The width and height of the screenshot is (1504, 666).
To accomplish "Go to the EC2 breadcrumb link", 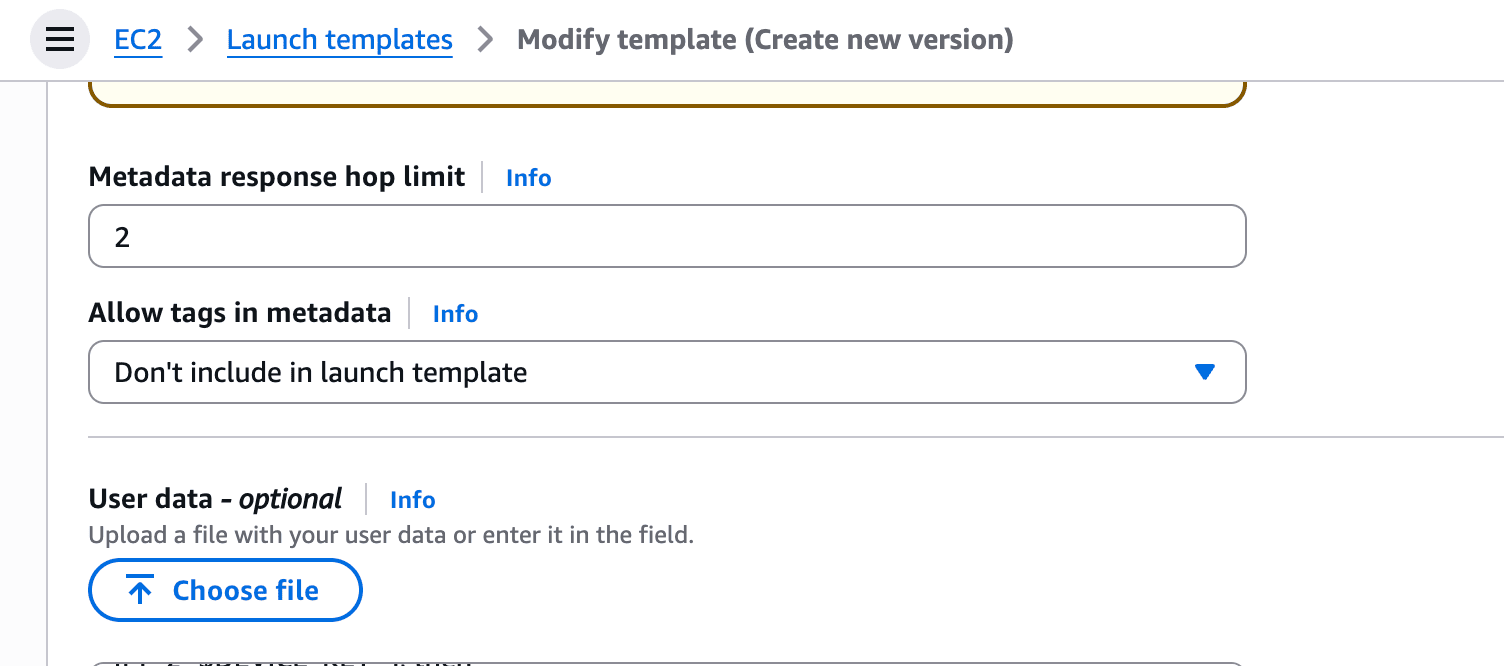I will (x=138, y=40).
